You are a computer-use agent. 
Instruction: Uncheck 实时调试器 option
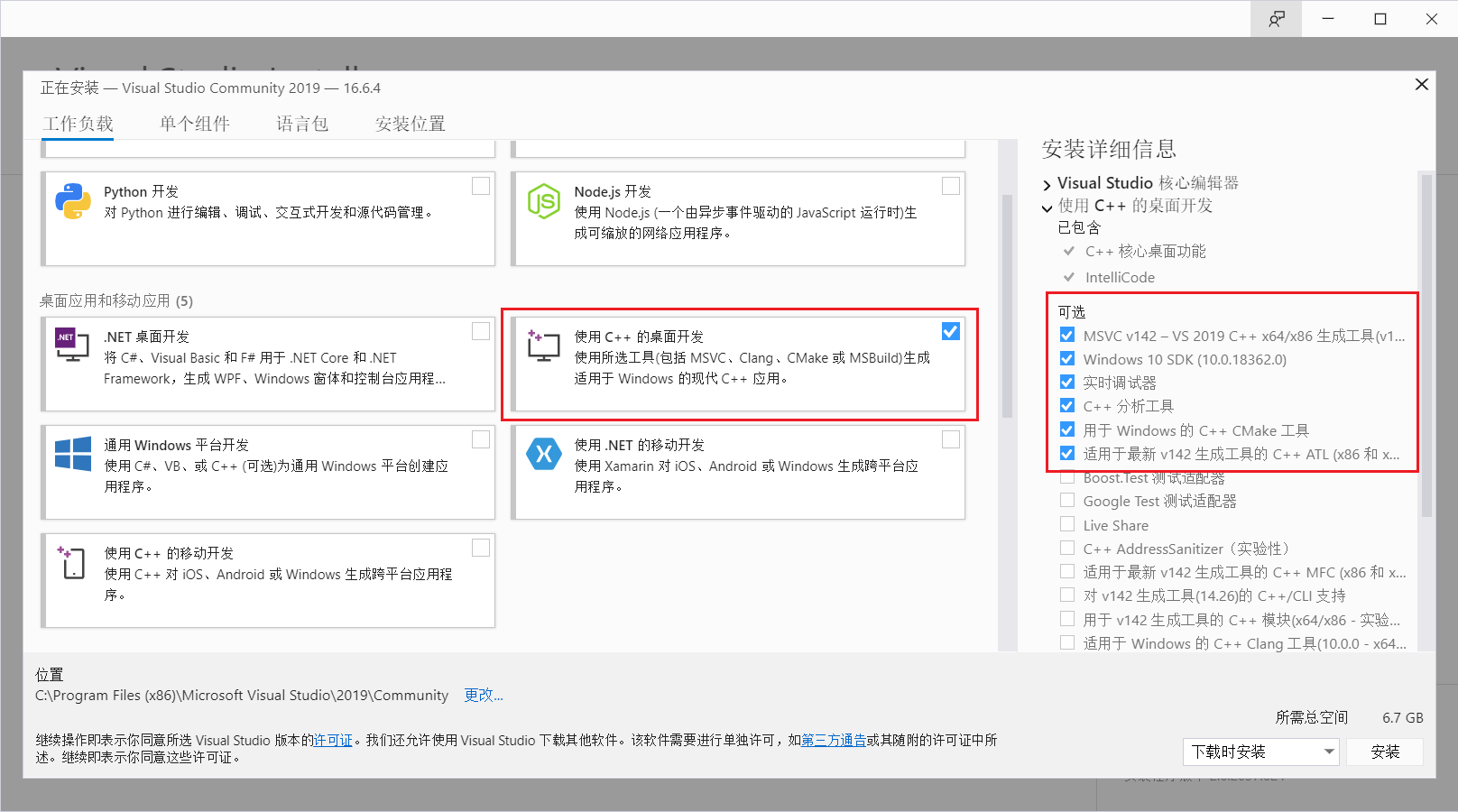[x=1067, y=382]
